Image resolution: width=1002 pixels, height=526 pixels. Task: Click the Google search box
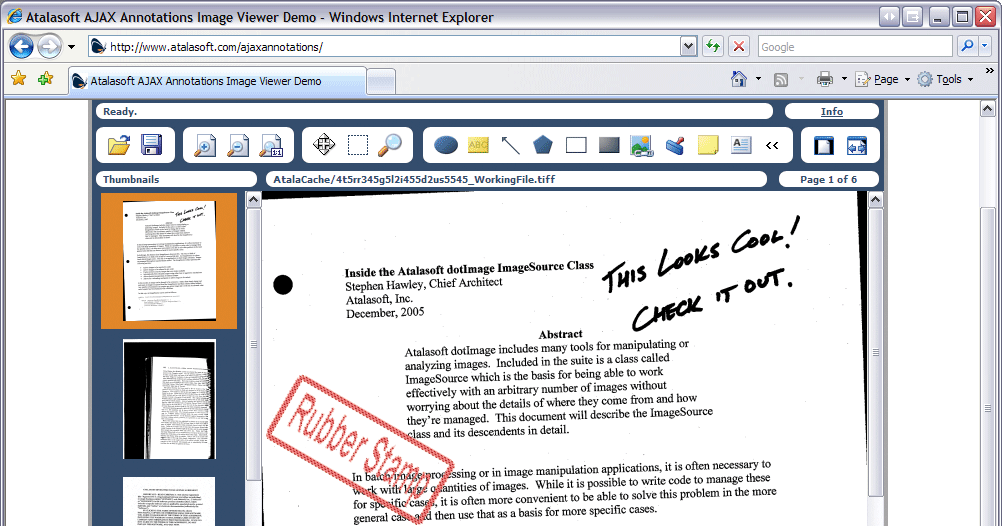pyautogui.click(x=856, y=47)
